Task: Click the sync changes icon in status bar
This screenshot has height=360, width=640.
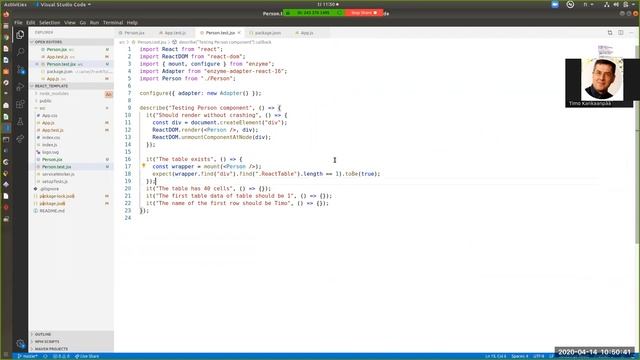Action: pos(45,356)
